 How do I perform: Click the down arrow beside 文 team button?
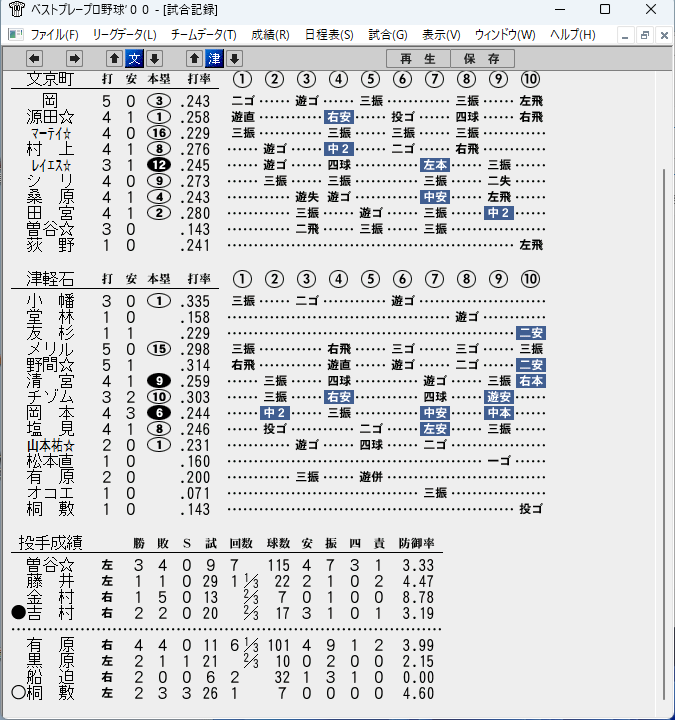pyautogui.click(x=155, y=58)
